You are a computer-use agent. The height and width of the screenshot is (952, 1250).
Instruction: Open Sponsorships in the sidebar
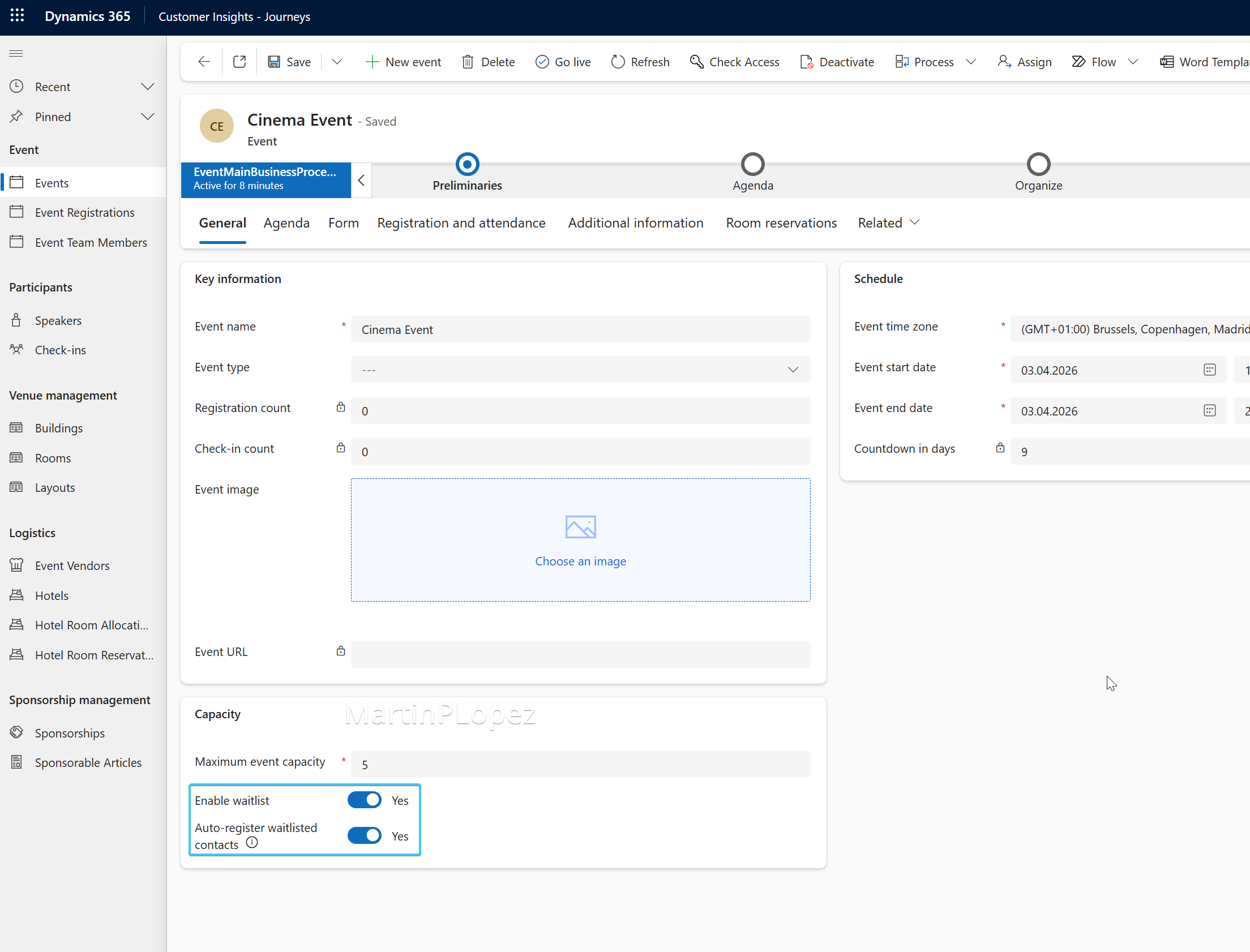(x=70, y=733)
